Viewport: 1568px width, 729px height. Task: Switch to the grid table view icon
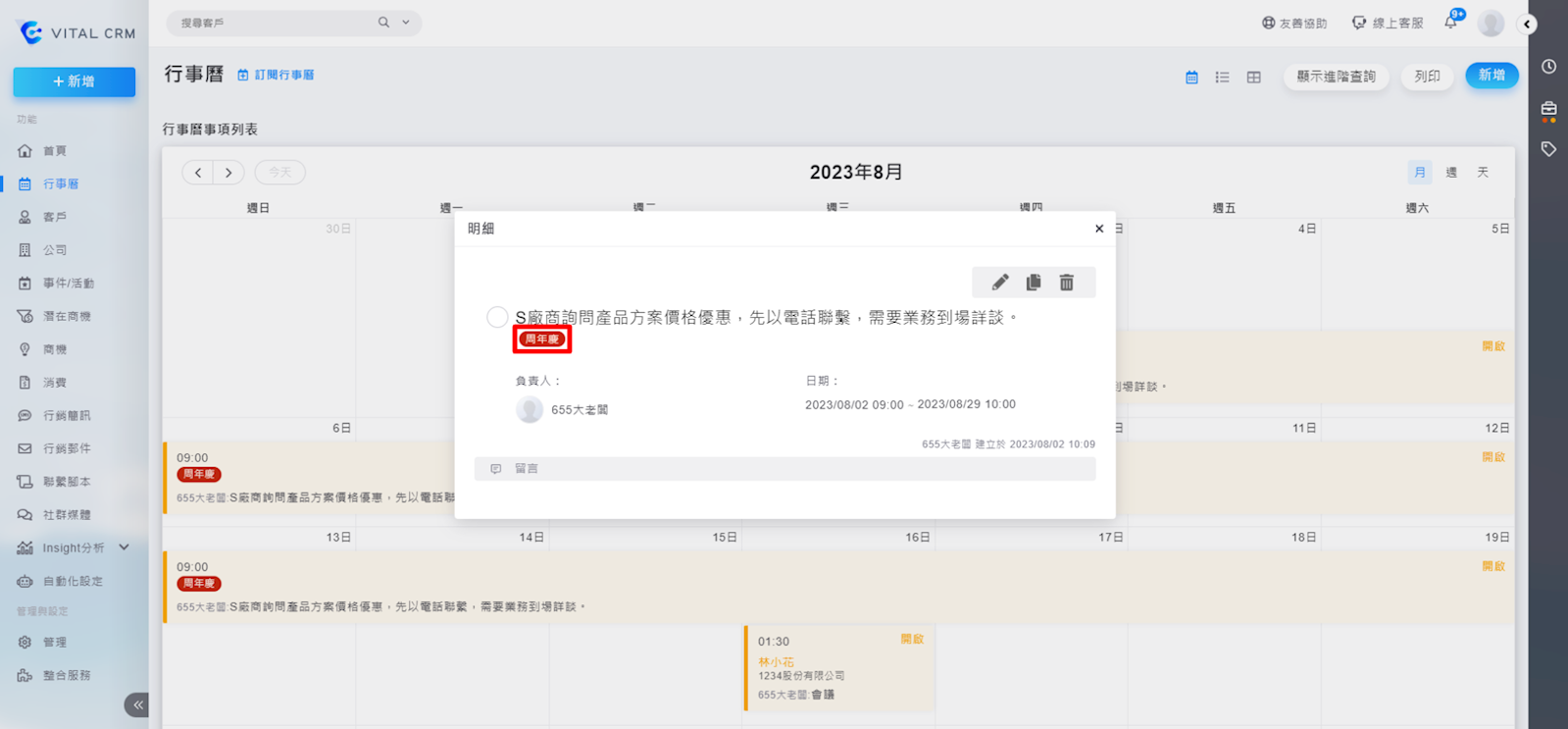coord(1253,77)
